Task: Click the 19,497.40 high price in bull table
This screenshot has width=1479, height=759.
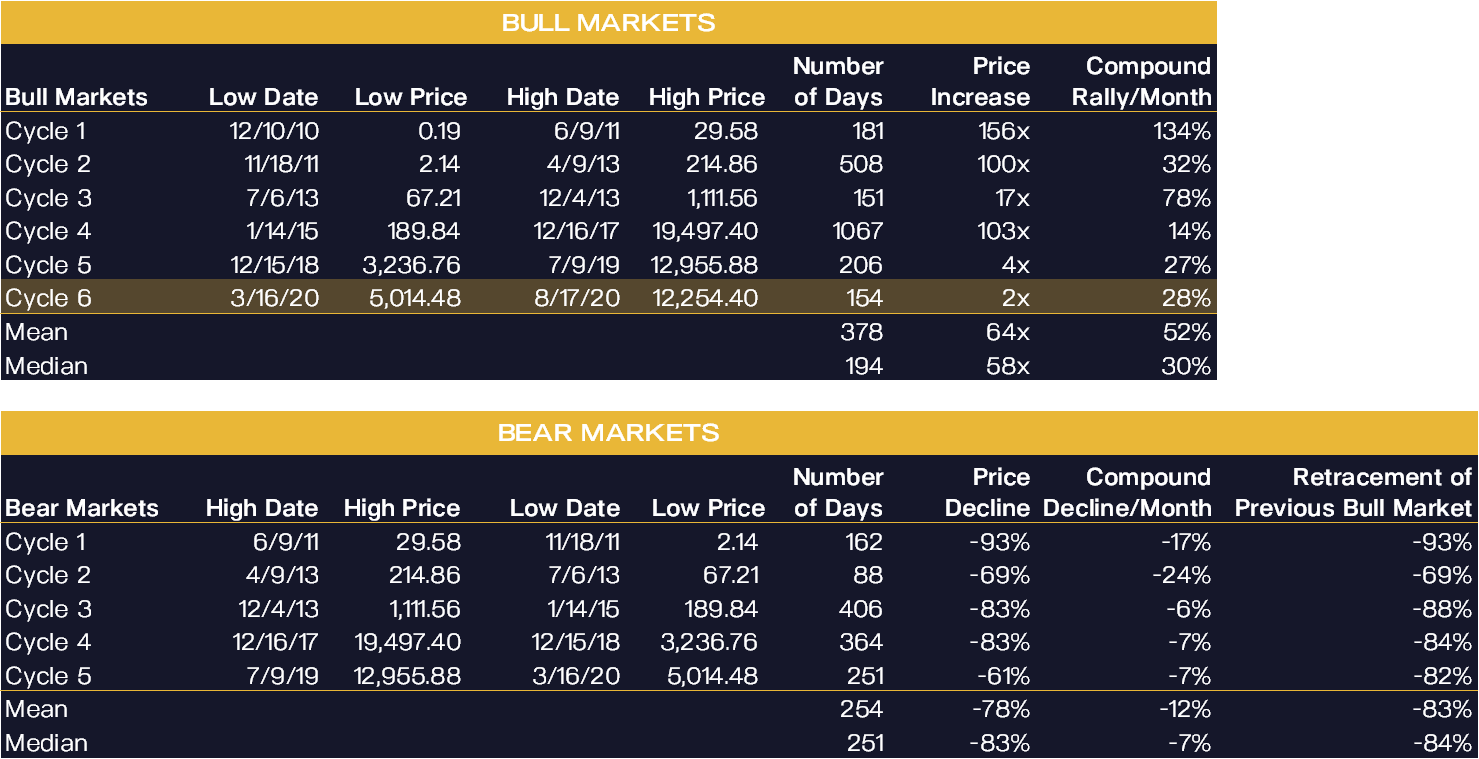Action: pos(704,231)
